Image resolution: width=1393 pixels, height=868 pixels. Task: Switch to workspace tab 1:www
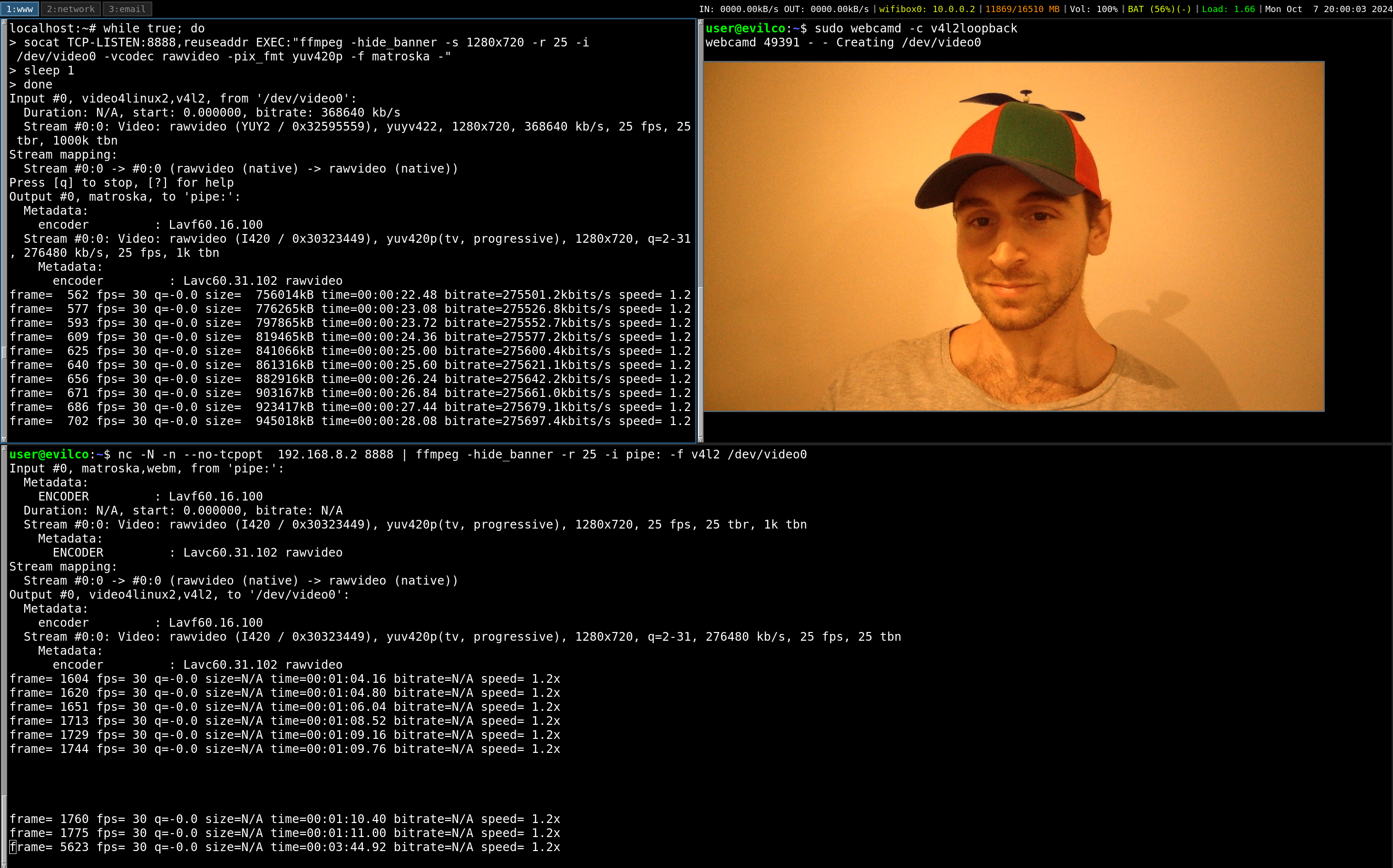(x=19, y=9)
